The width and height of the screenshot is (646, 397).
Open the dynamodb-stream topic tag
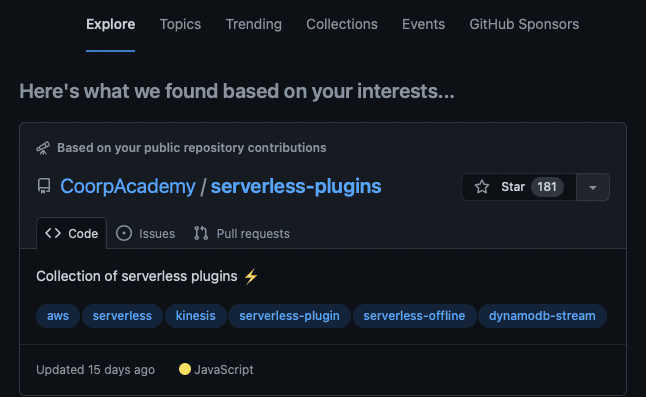pyautogui.click(x=542, y=316)
